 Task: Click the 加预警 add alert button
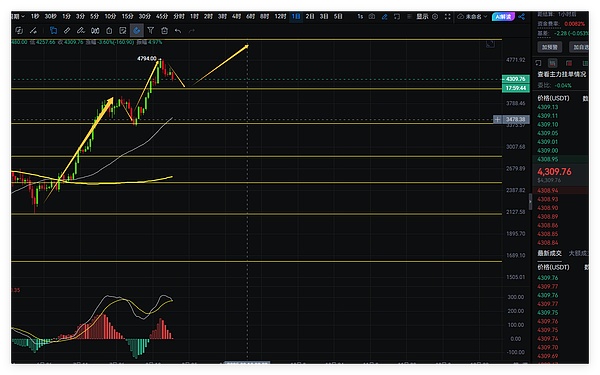click(x=550, y=47)
